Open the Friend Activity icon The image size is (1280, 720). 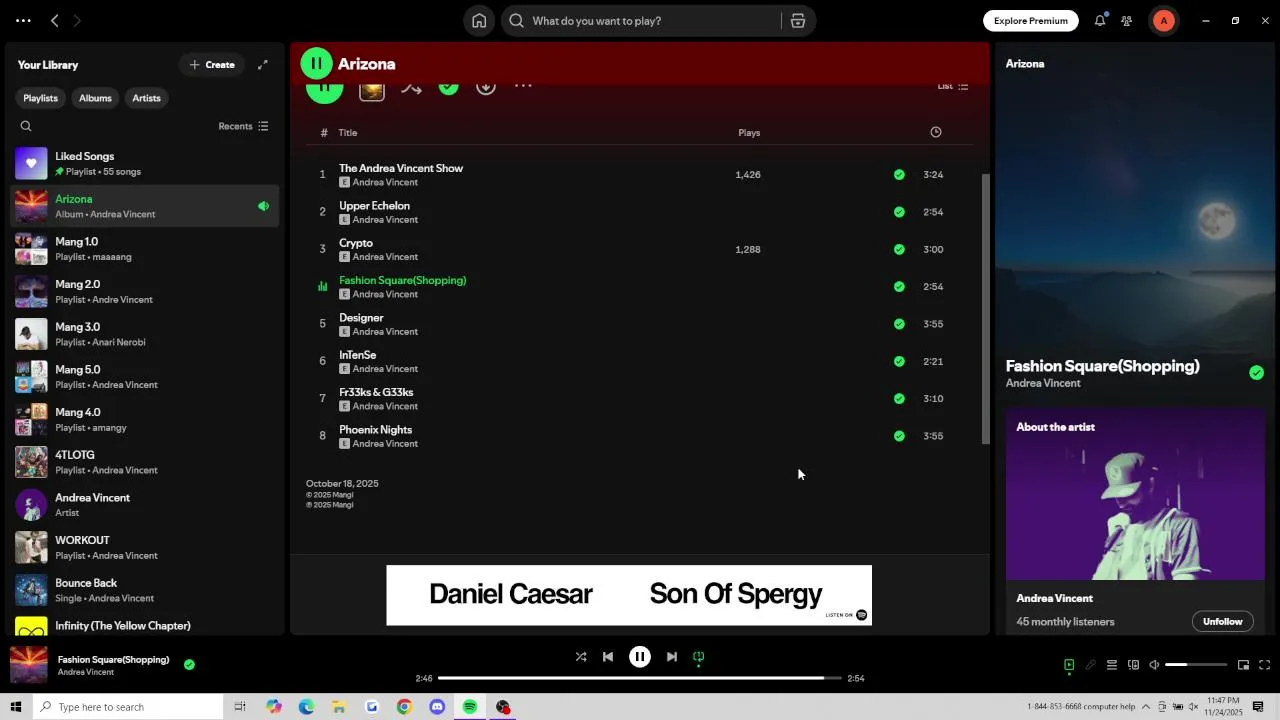[x=1127, y=20]
